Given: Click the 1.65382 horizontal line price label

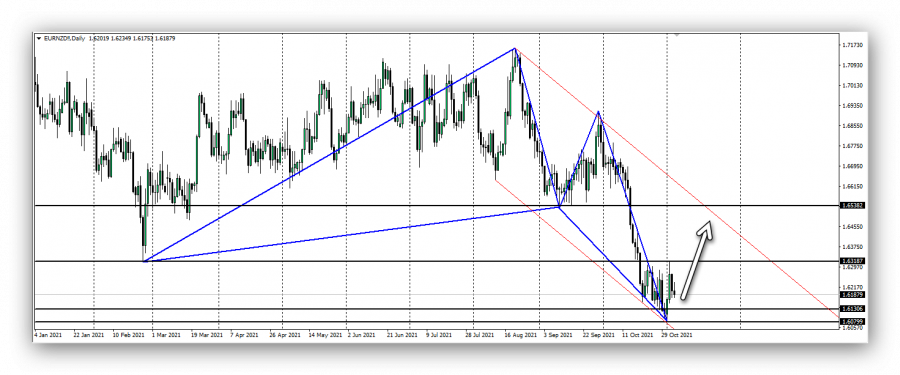Looking at the screenshot, I should coord(853,205).
